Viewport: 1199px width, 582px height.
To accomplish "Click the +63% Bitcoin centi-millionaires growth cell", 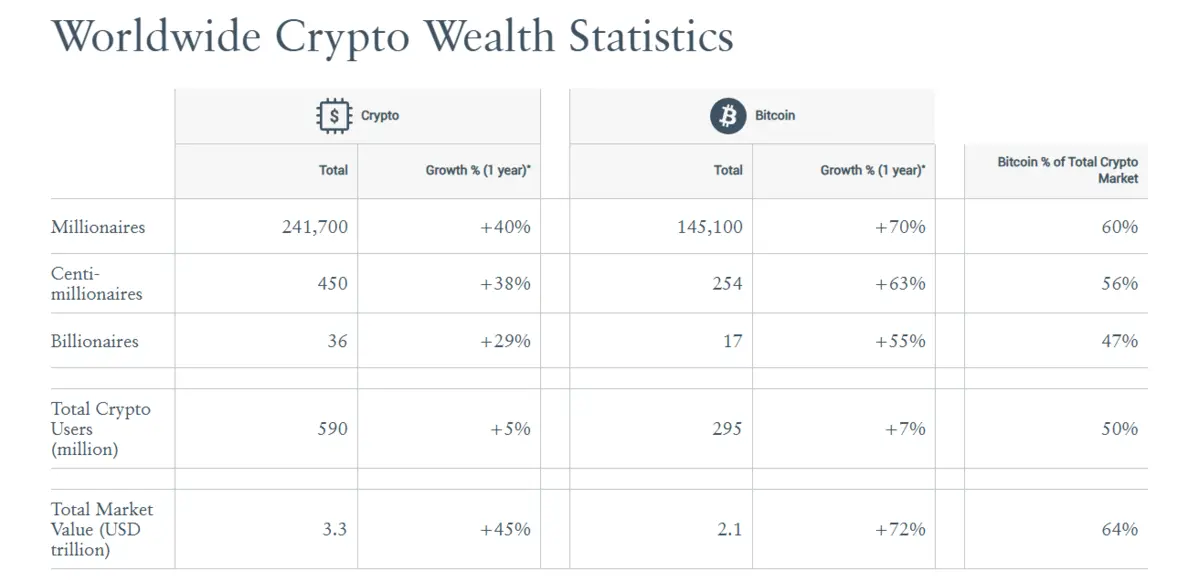I will click(900, 284).
